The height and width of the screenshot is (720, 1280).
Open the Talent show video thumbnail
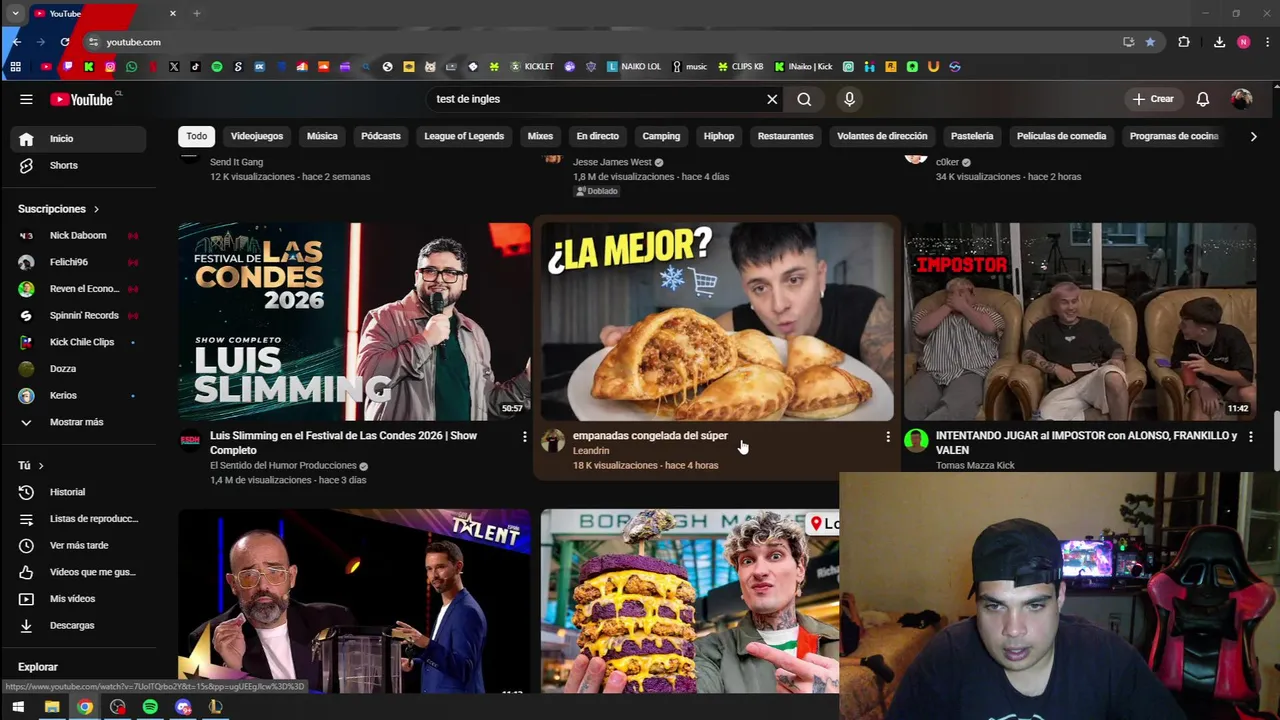click(x=354, y=601)
